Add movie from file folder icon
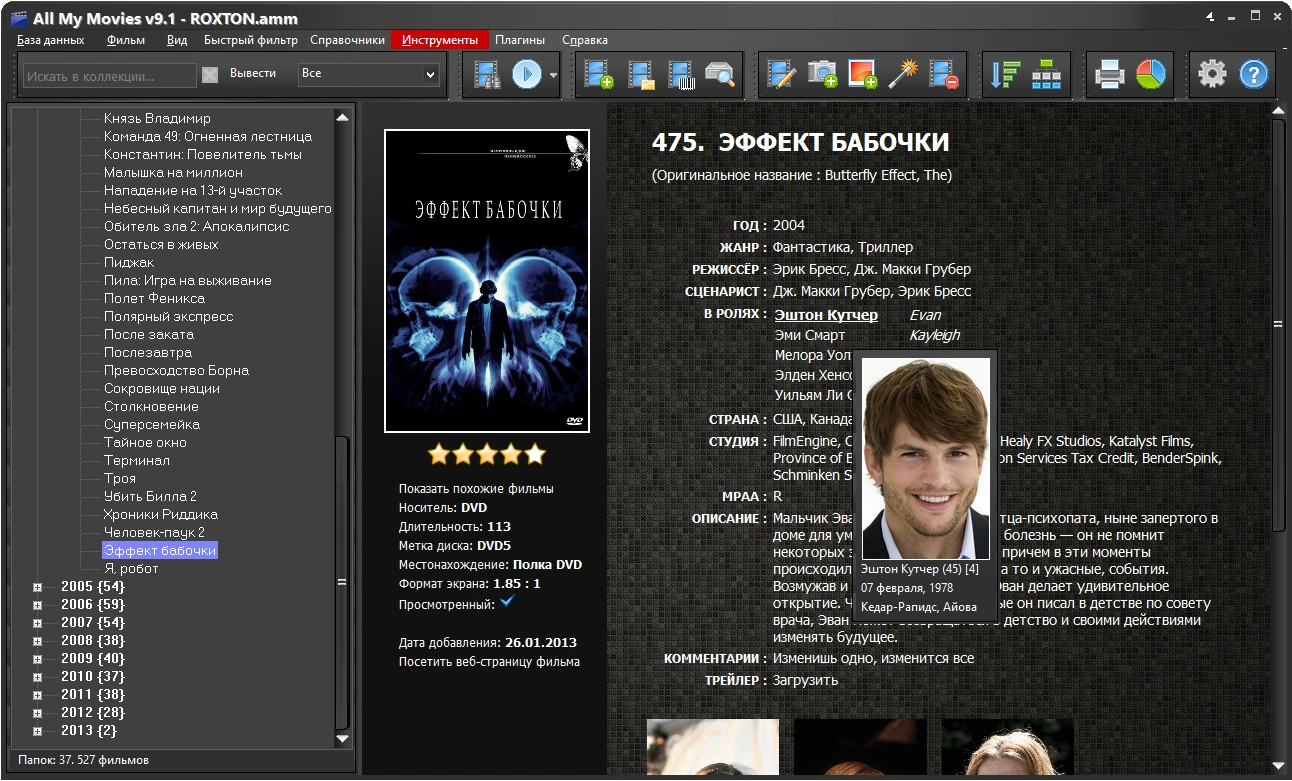 (641, 75)
